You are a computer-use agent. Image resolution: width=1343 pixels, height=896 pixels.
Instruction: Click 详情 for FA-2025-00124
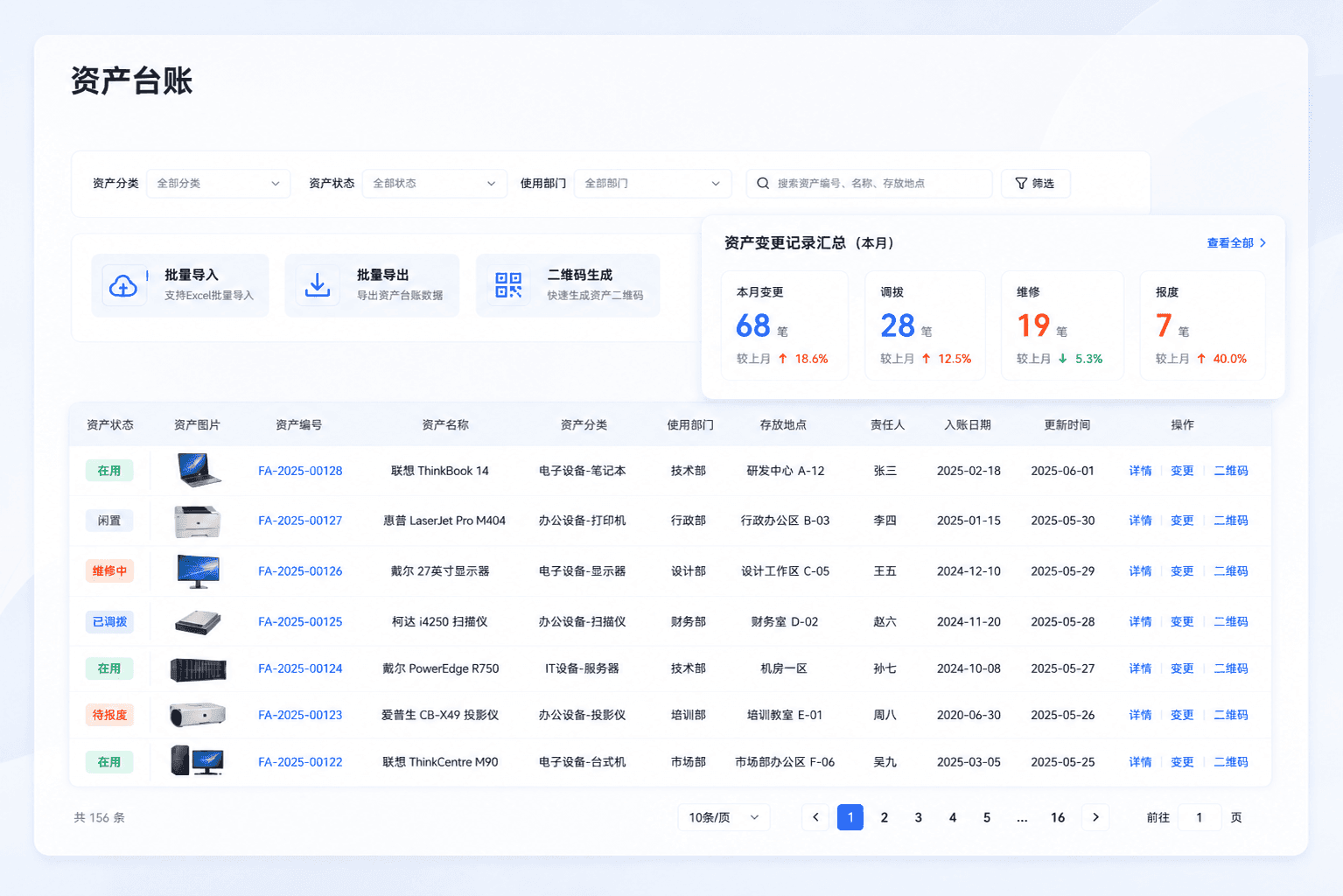[1140, 668]
